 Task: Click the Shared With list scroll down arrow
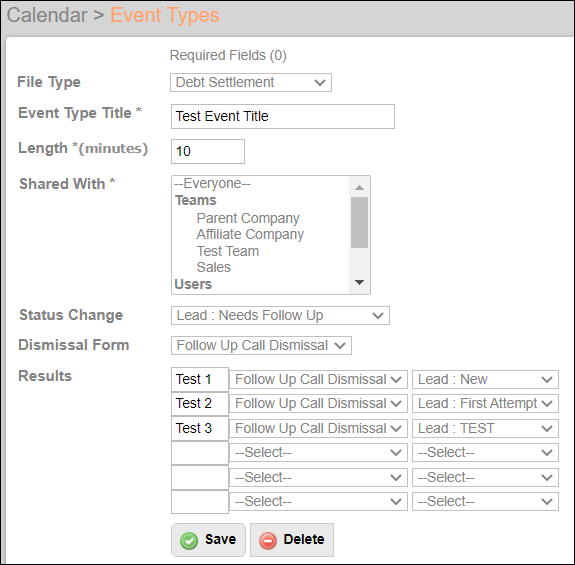[359, 282]
